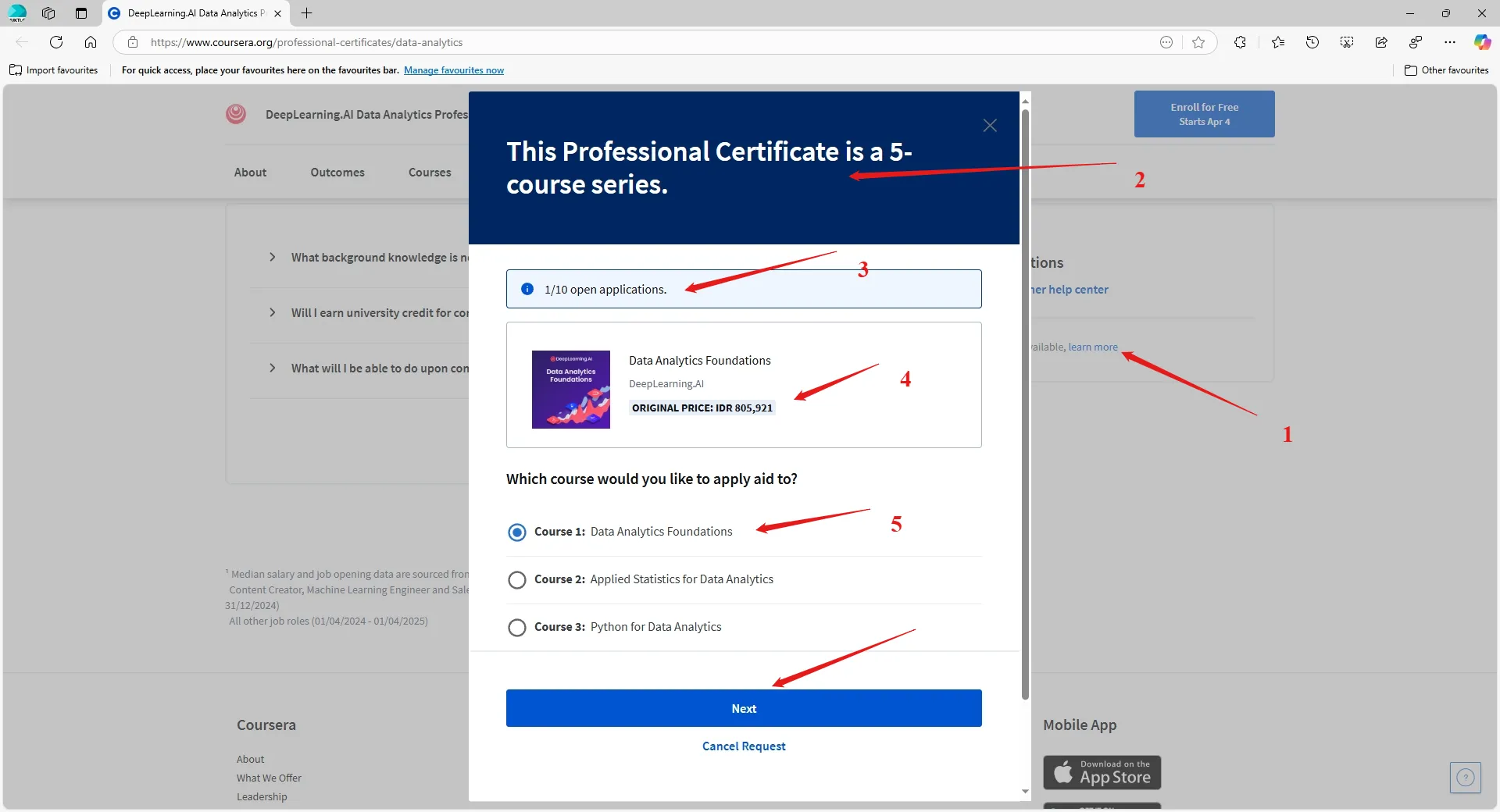Click the Cancel Request link
This screenshot has width=1500, height=812.
[744, 746]
